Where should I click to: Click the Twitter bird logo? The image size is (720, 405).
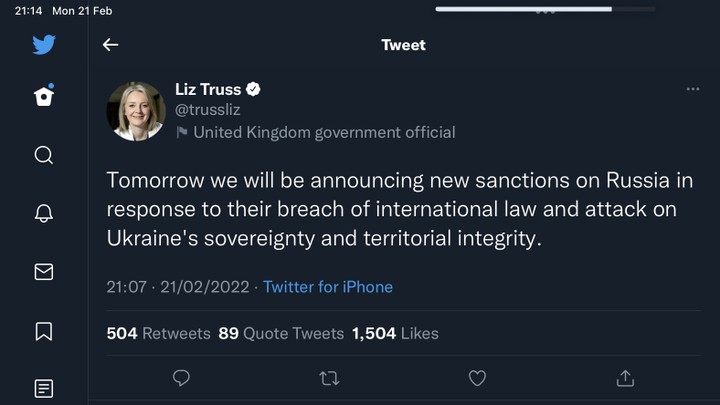tap(43, 45)
